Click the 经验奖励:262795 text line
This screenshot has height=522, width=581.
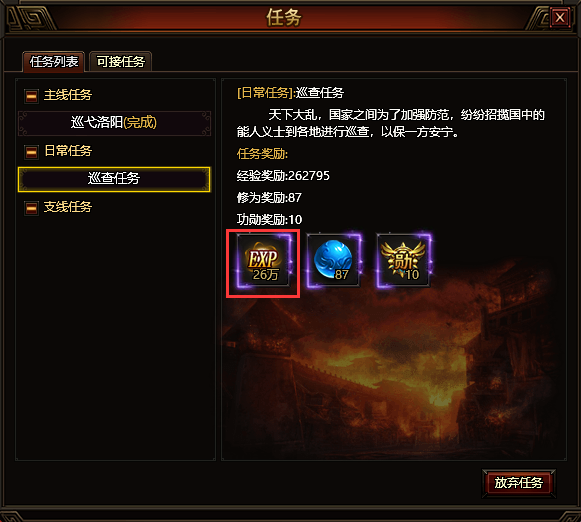click(x=283, y=176)
